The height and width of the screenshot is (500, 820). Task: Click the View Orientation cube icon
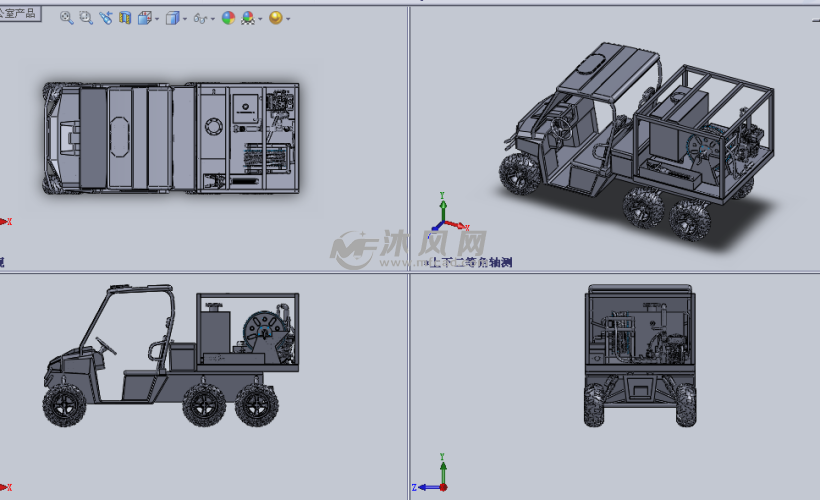144,18
